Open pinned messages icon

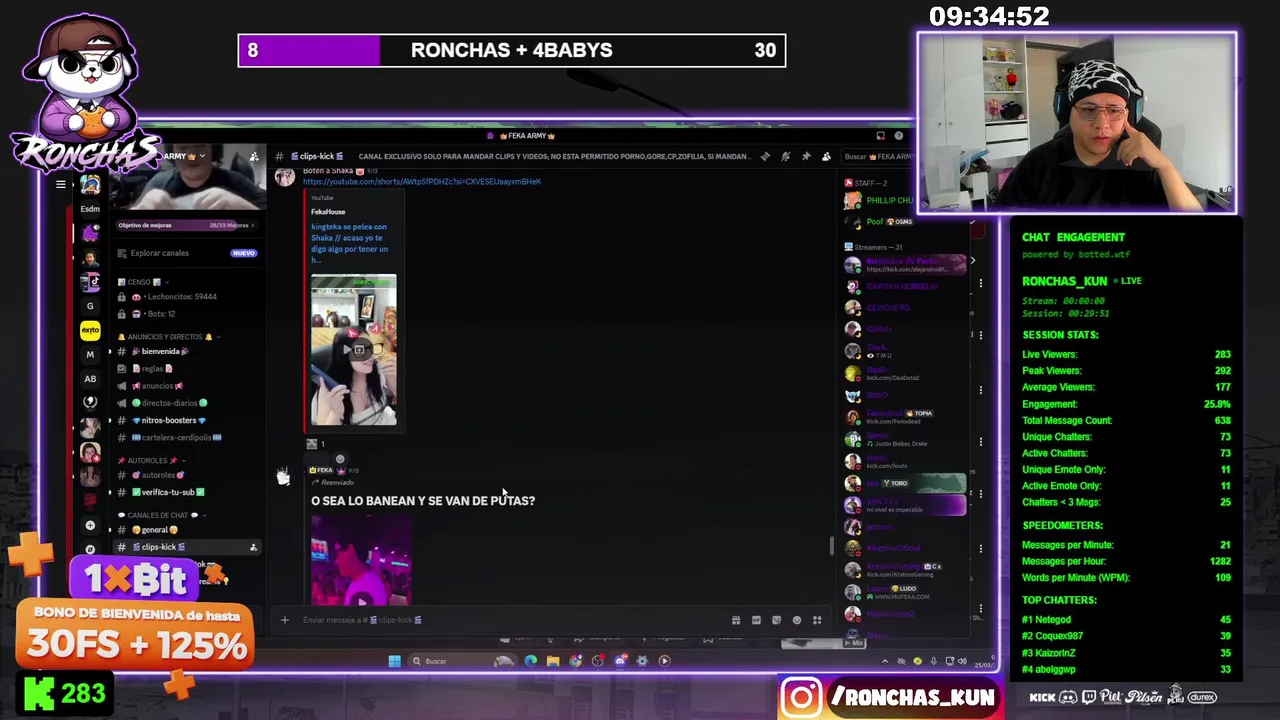(806, 156)
